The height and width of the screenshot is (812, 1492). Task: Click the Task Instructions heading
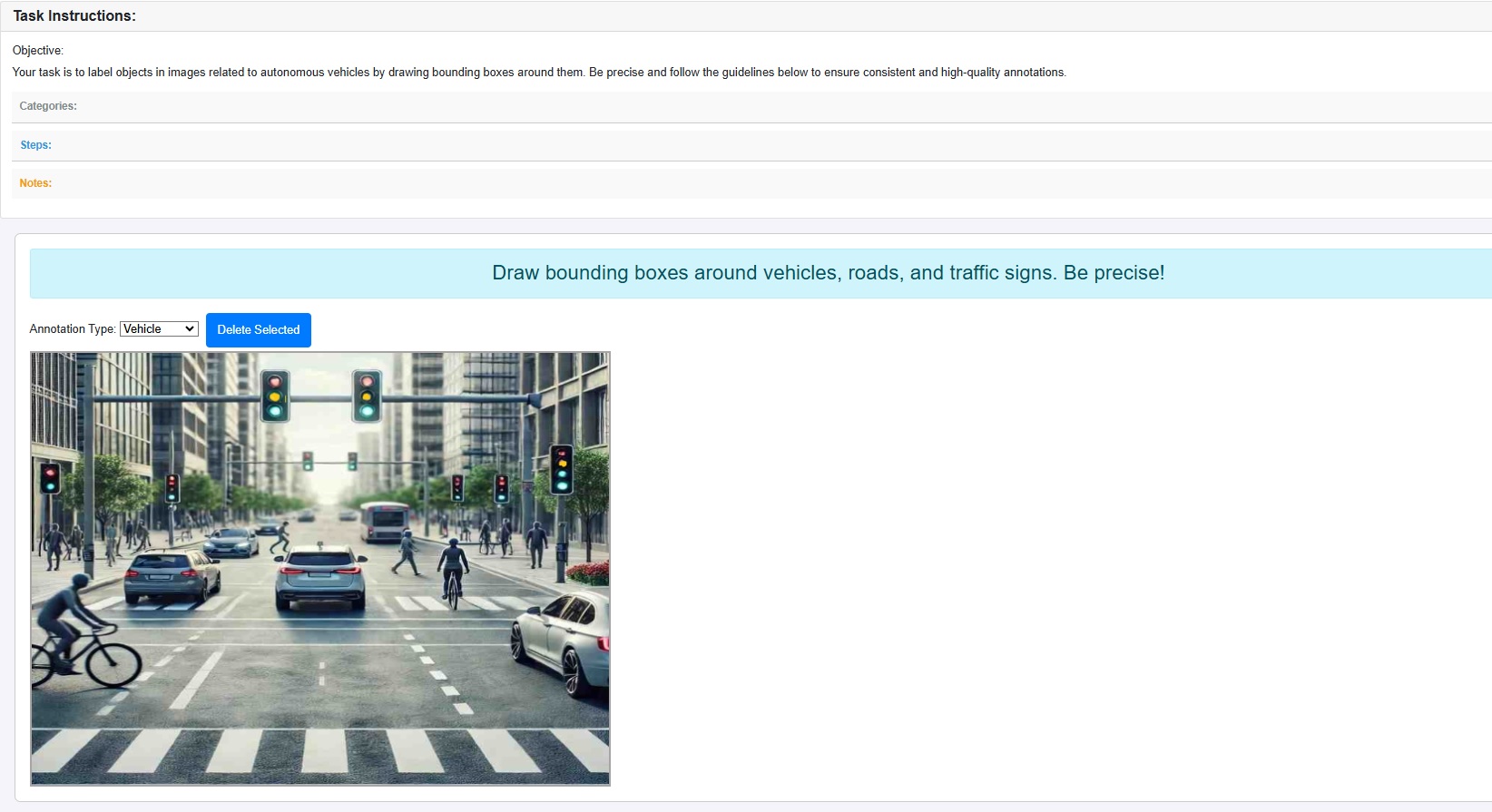[74, 16]
